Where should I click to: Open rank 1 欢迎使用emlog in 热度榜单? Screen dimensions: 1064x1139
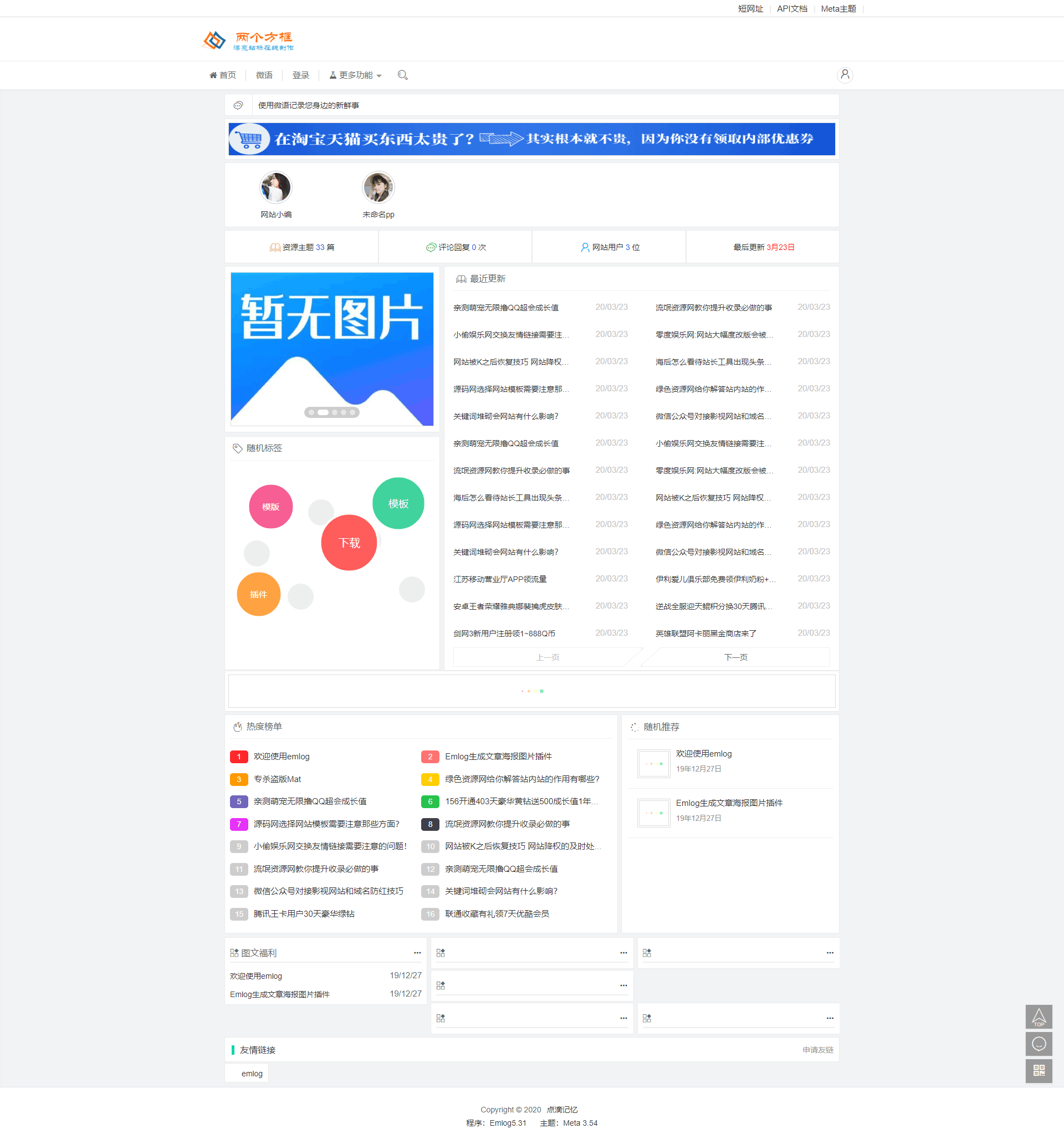pos(282,757)
